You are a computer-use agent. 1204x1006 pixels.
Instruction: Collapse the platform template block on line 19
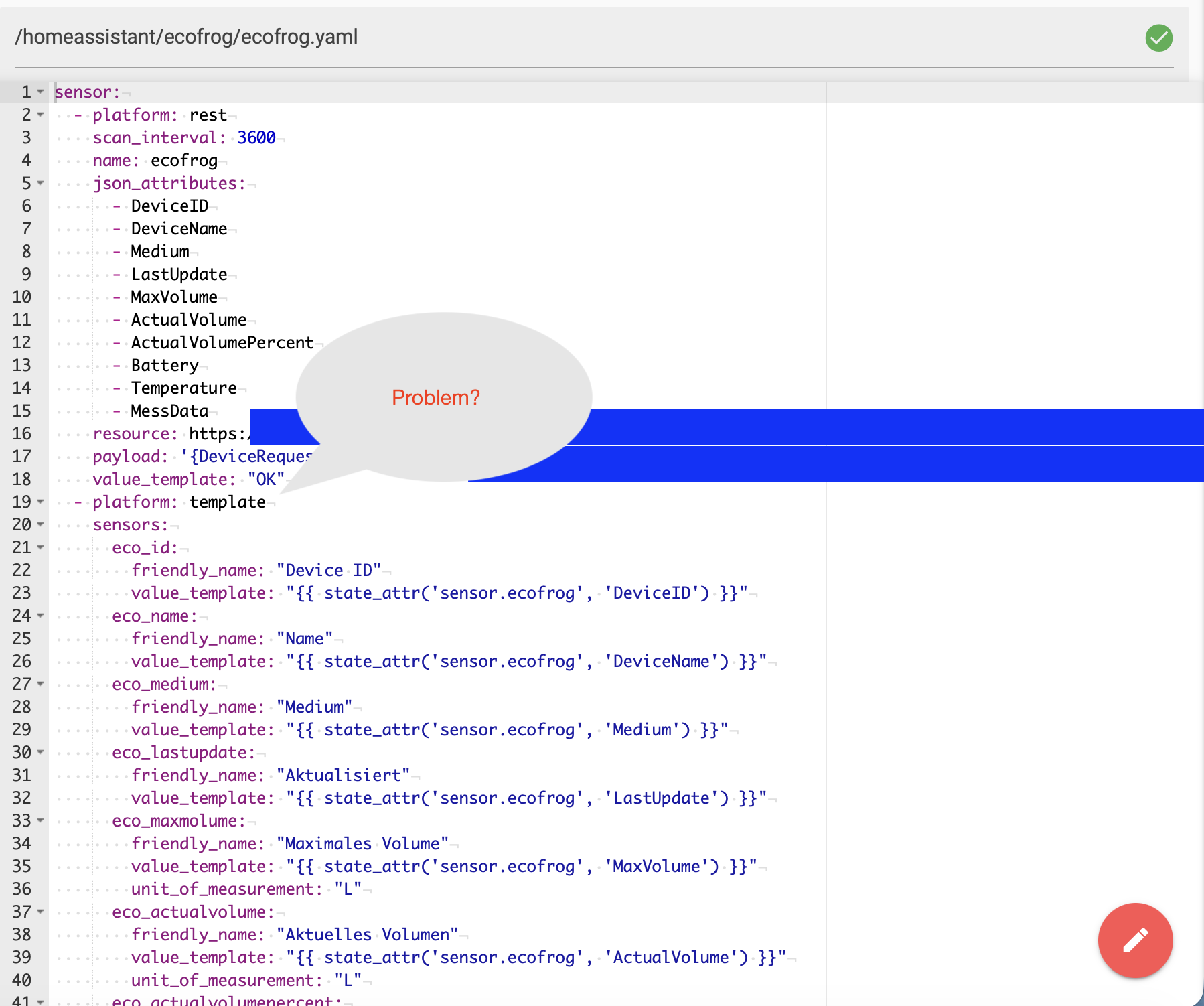click(40, 502)
